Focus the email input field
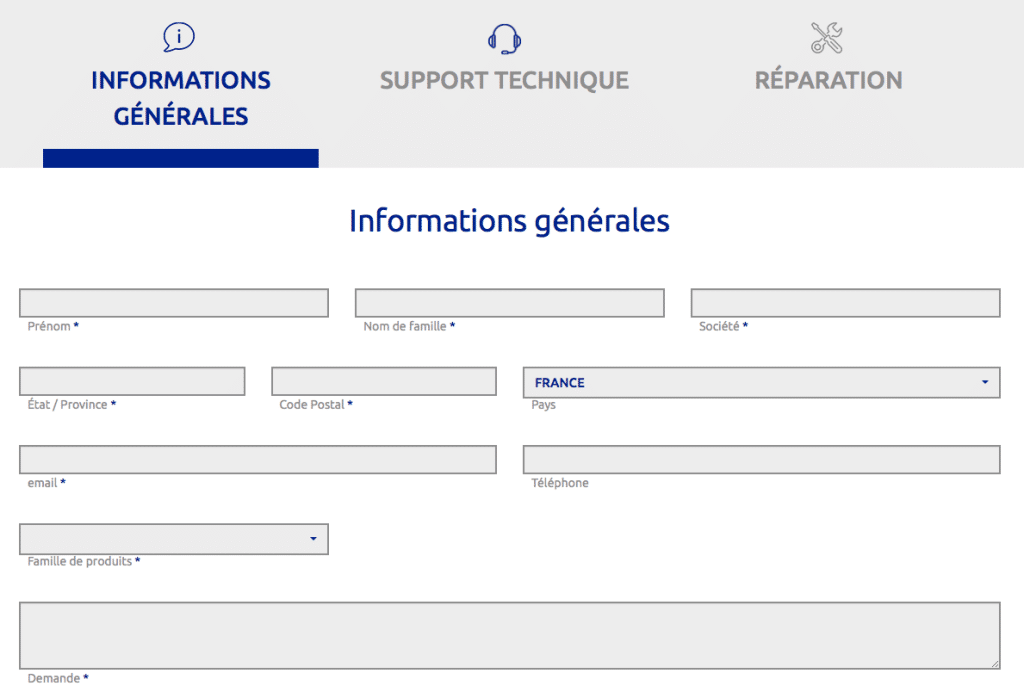Image resolution: width=1024 pixels, height=692 pixels. 257,459
